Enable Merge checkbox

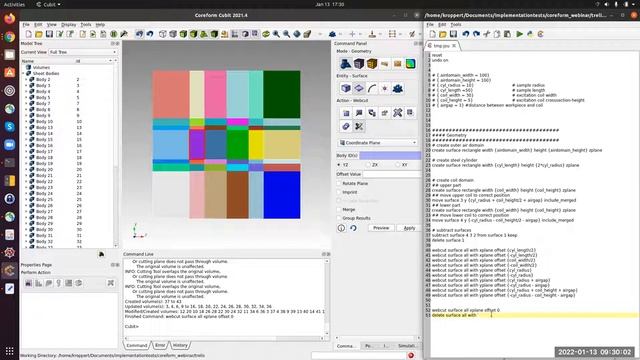[339, 209]
